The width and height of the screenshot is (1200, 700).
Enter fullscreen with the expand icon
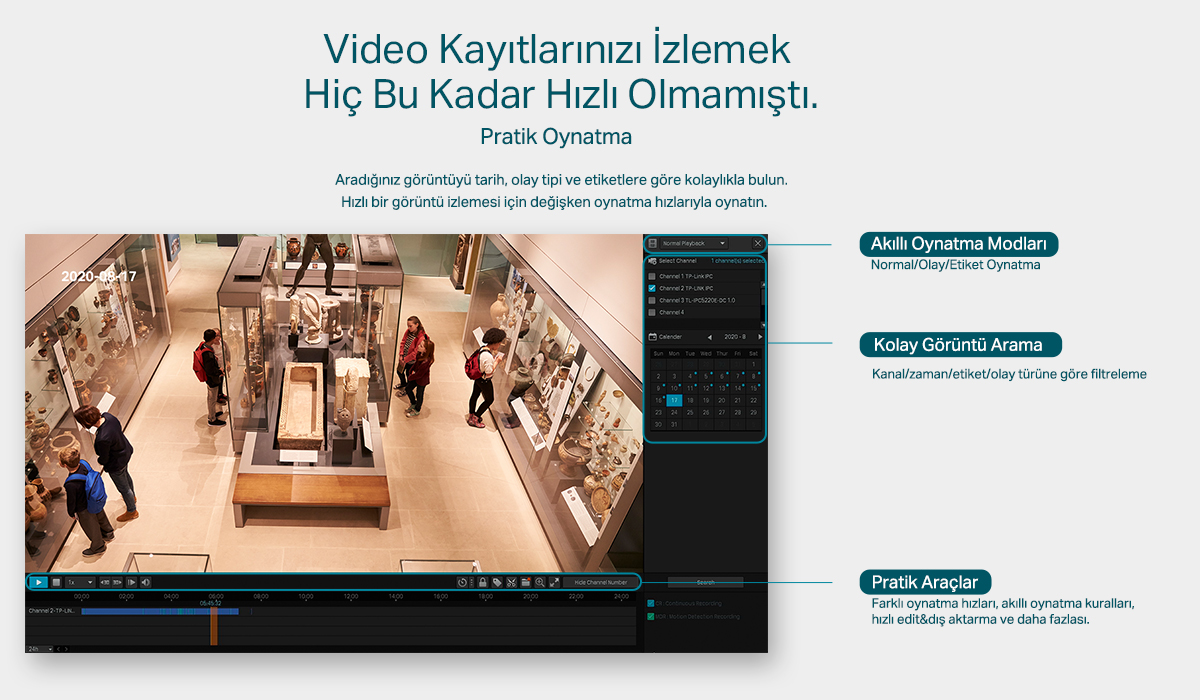click(x=554, y=582)
